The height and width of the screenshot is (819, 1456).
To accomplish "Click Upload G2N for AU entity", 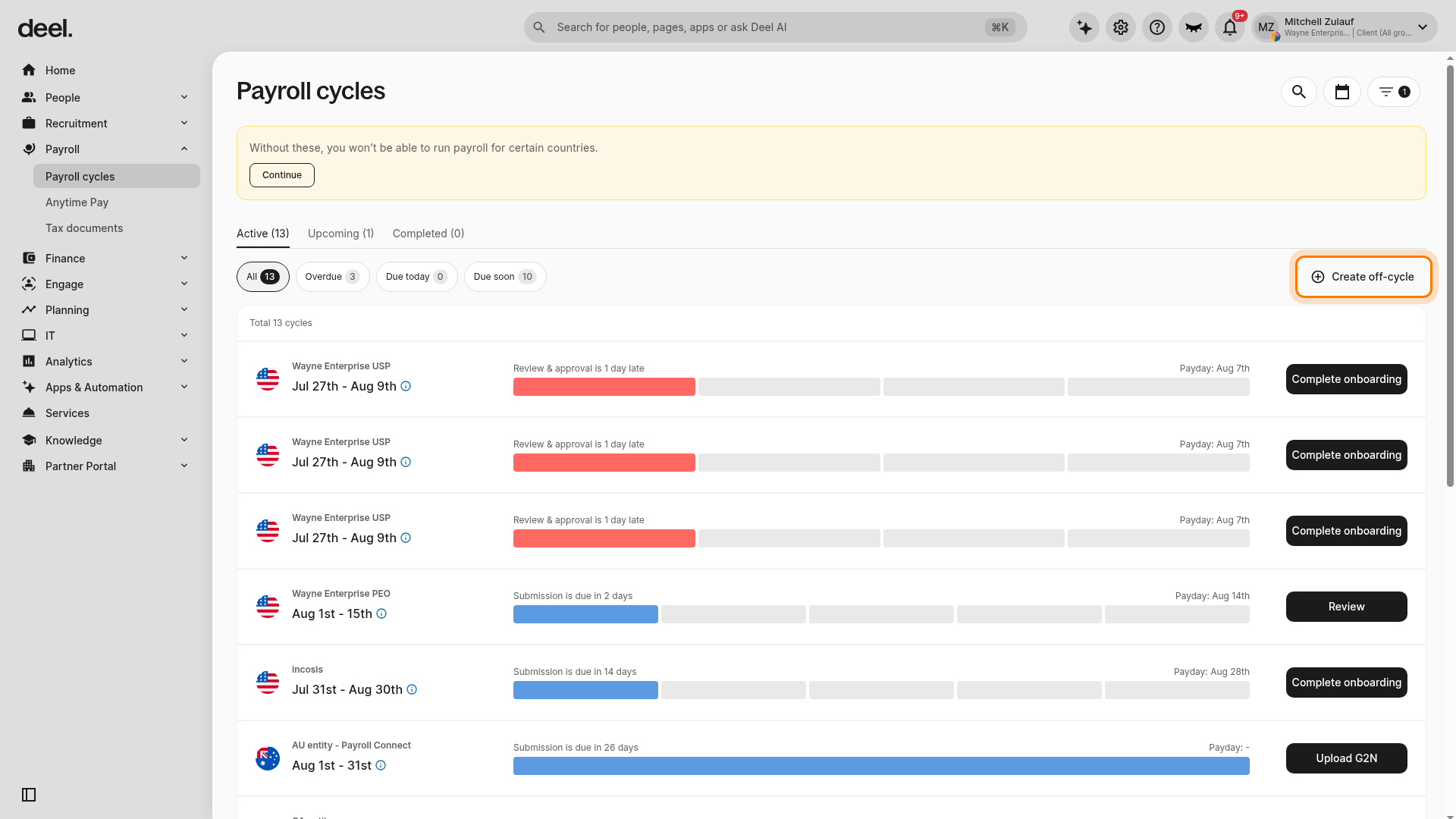I will point(1346,758).
